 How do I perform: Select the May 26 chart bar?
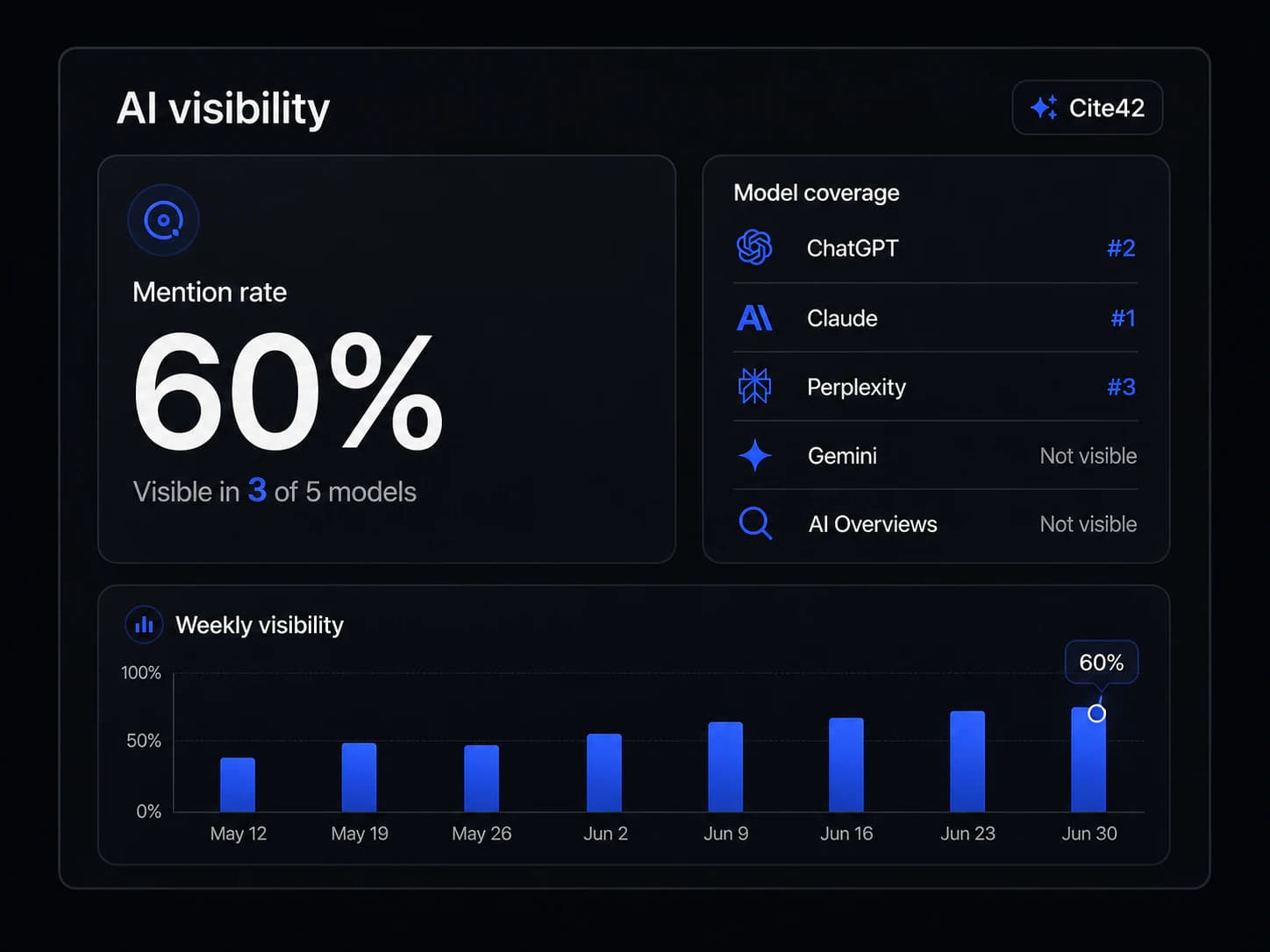pyautogui.click(x=482, y=778)
